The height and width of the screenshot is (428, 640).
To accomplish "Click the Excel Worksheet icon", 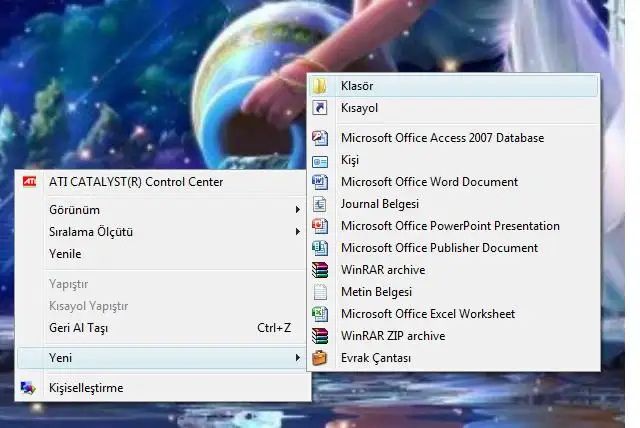I will click(x=320, y=314).
